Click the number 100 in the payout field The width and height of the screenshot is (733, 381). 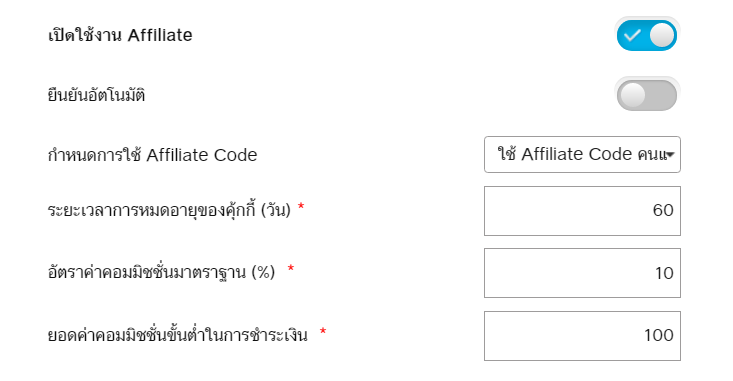click(x=659, y=335)
